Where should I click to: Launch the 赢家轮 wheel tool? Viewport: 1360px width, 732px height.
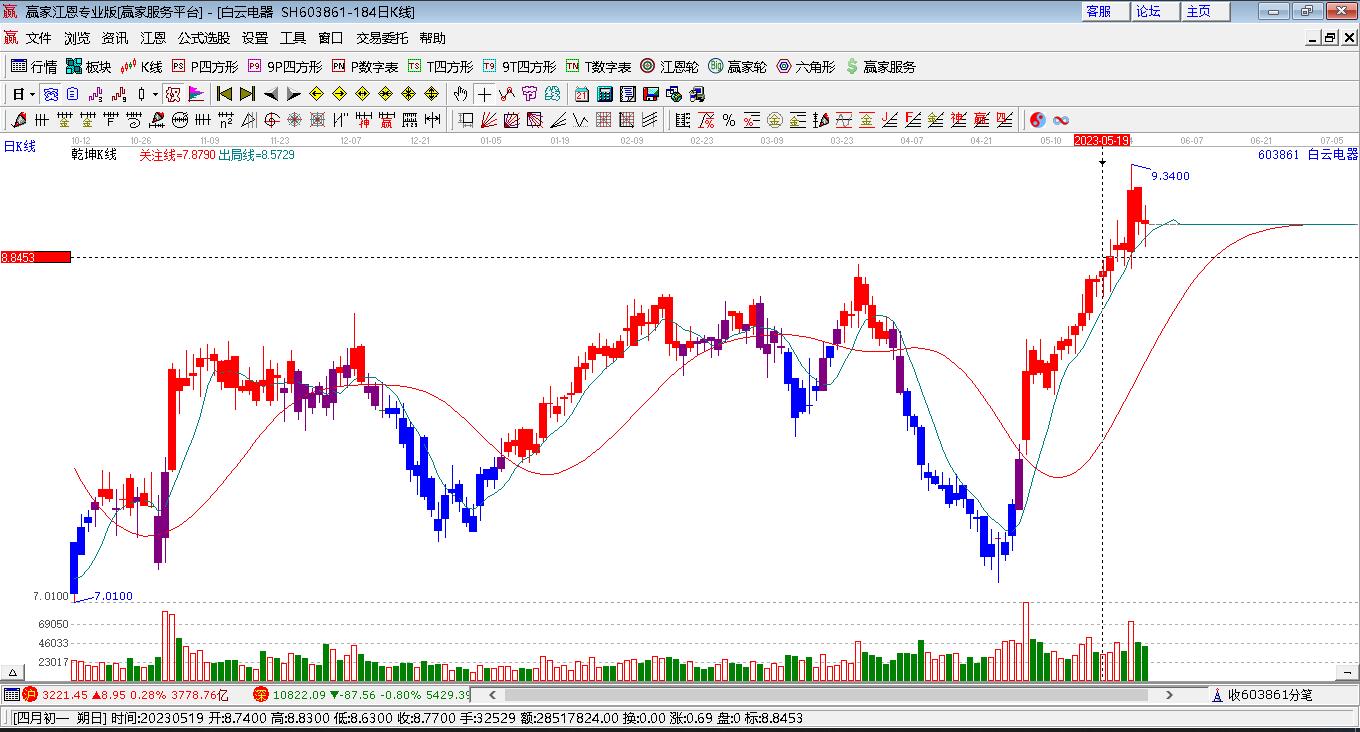coord(737,67)
